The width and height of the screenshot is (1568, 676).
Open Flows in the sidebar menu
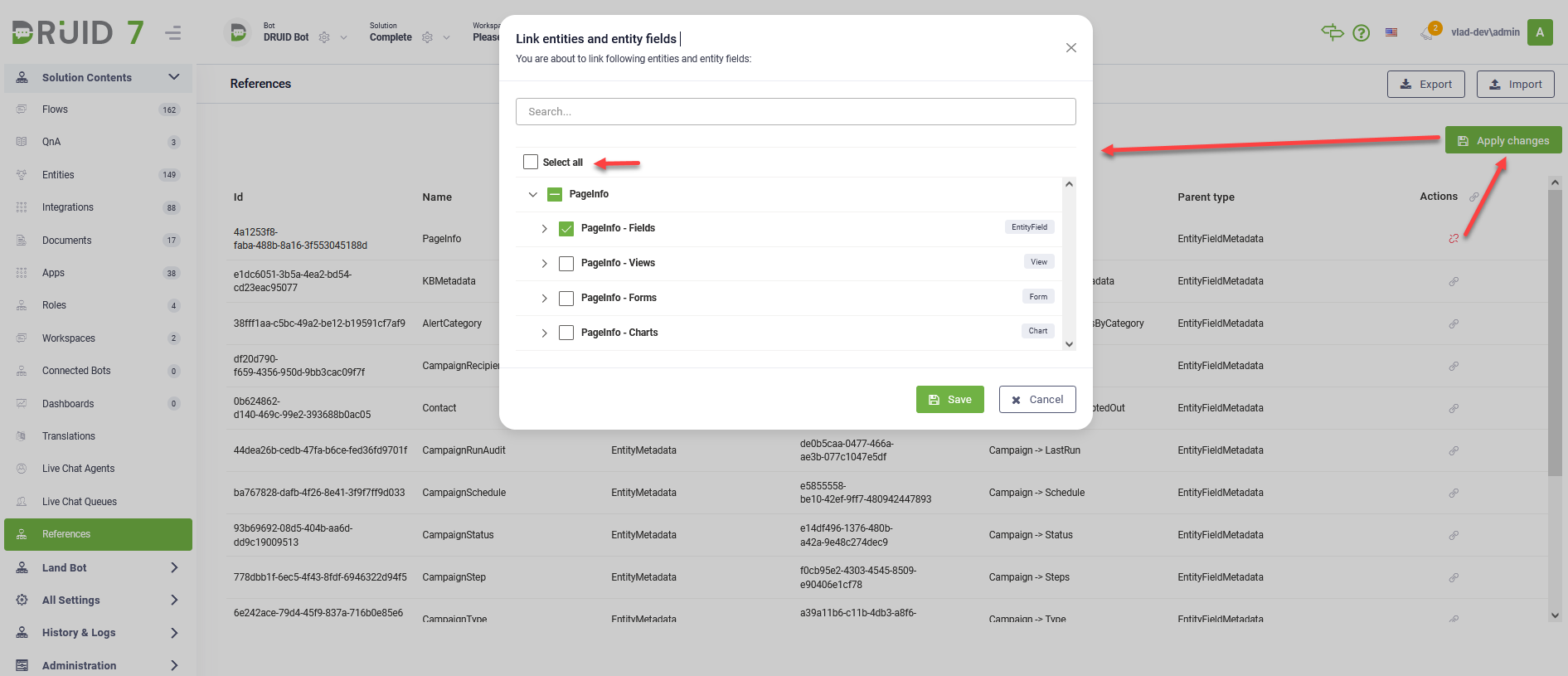click(55, 109)
